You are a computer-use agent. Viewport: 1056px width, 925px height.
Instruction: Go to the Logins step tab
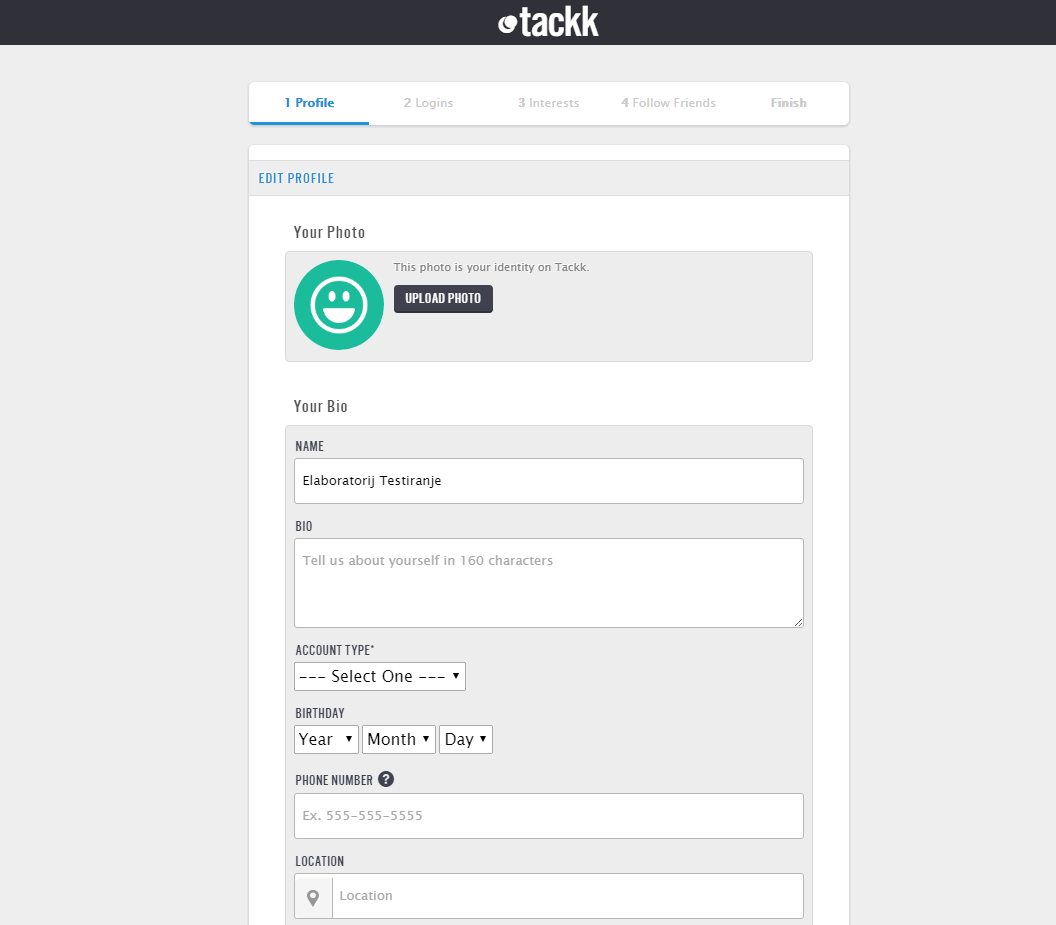point(428,103)
